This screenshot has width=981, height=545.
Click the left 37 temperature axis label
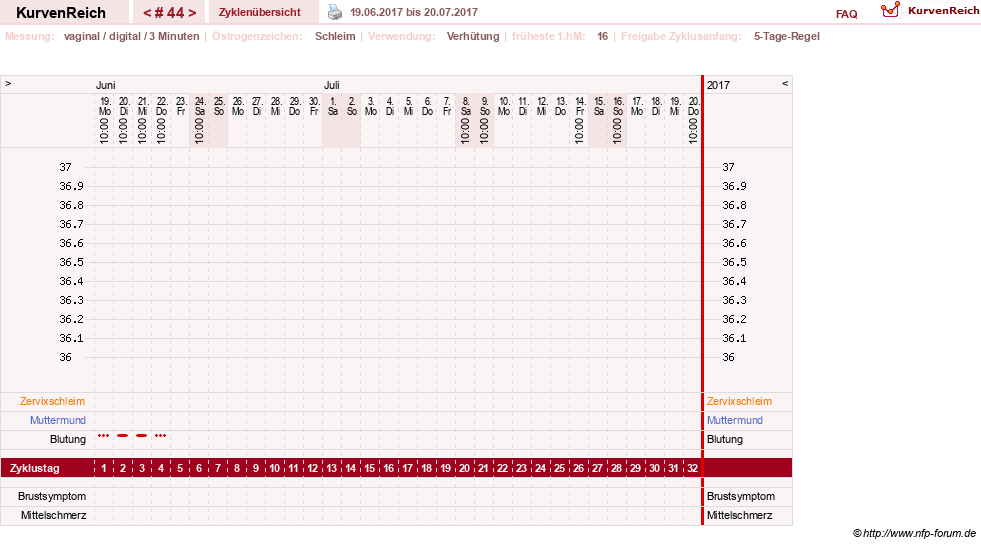[x=66, y=167]
